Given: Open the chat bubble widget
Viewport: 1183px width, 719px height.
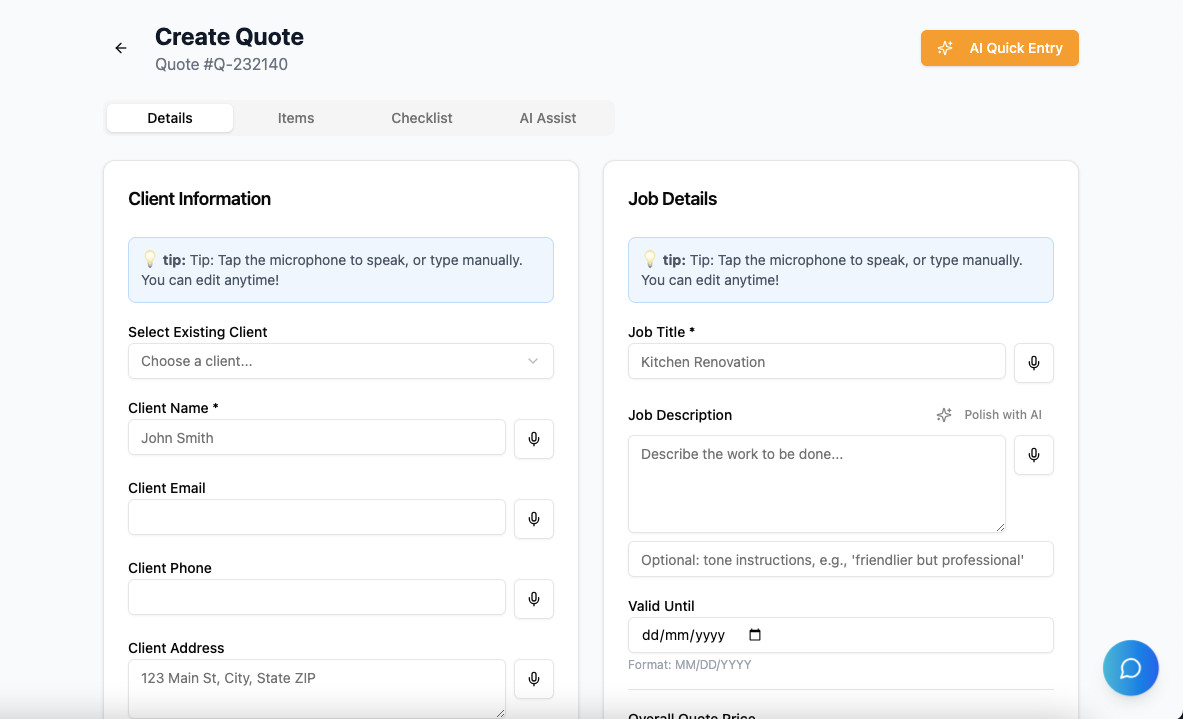Looking at the screenshot, I should pyautogui.click(x=1130, y=668).
